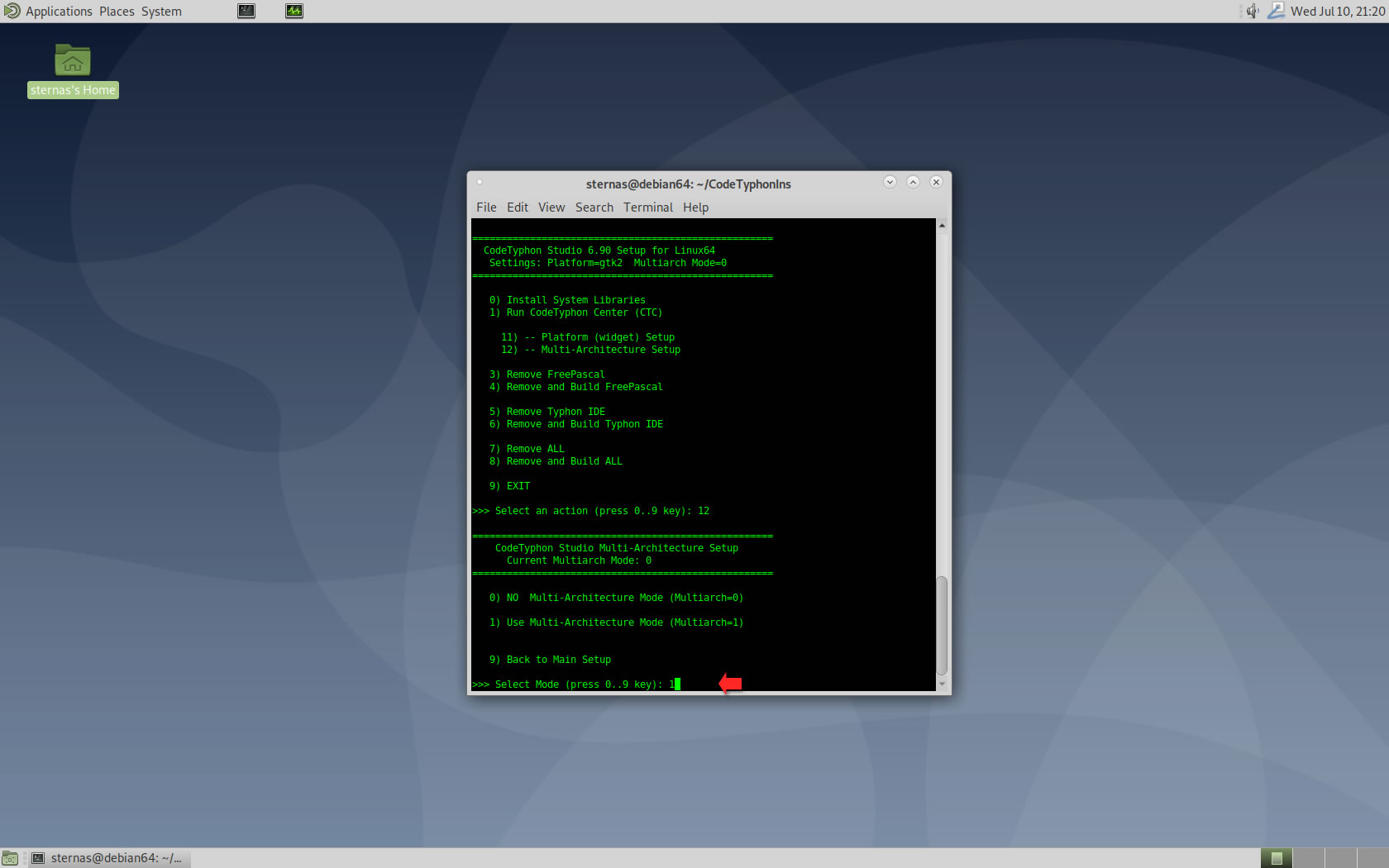Maximize the terminal window
This screenshot has width=1389, height=868.
(x=913, y=182)
